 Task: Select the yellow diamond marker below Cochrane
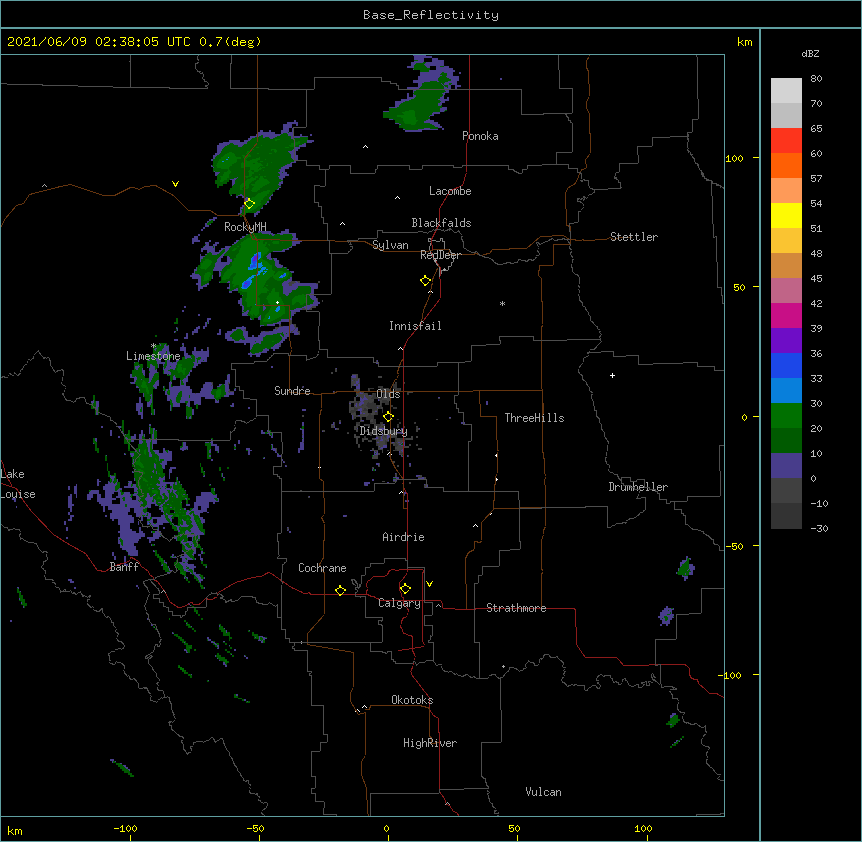(x=340, y=590)
